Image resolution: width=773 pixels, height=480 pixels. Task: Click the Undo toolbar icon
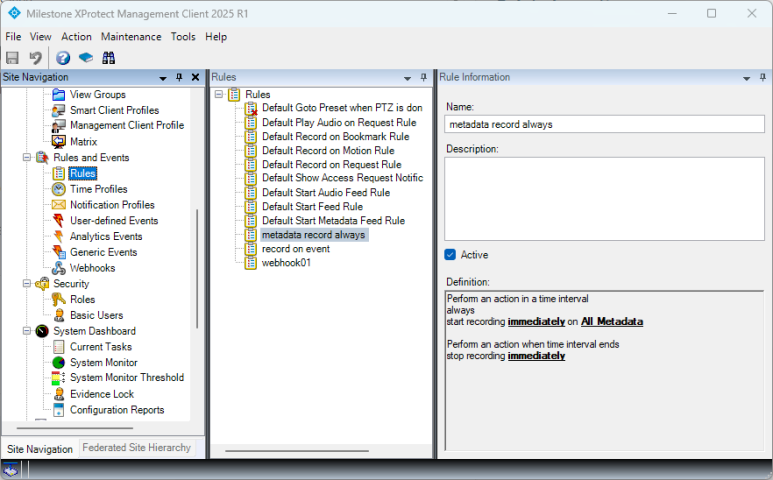click(x=36, y=58)
